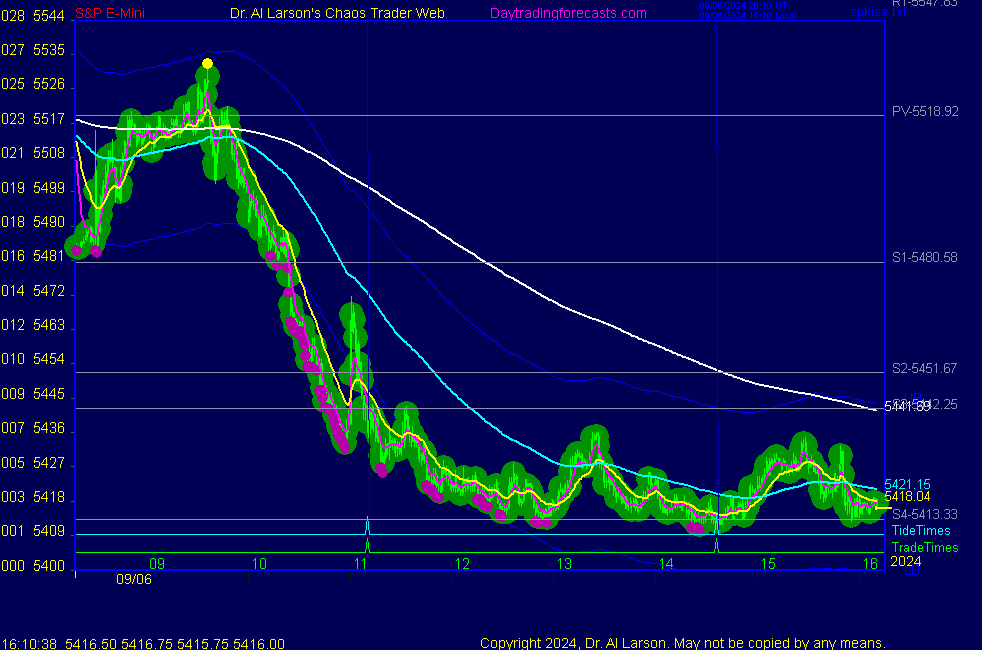Click the 016 5481 price axis label
Image resolution: width=982 pixels, height=650 pixels.
pyautogui.click(x=33, y=256)
